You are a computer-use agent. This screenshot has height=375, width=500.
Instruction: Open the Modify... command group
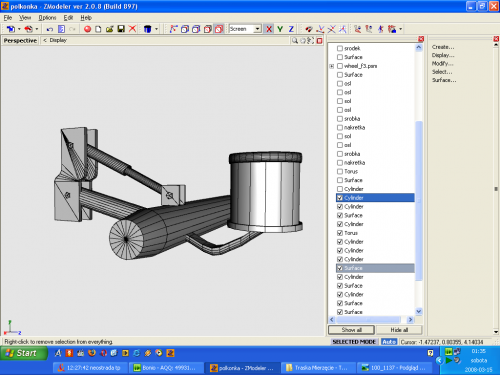click(443, 64)
